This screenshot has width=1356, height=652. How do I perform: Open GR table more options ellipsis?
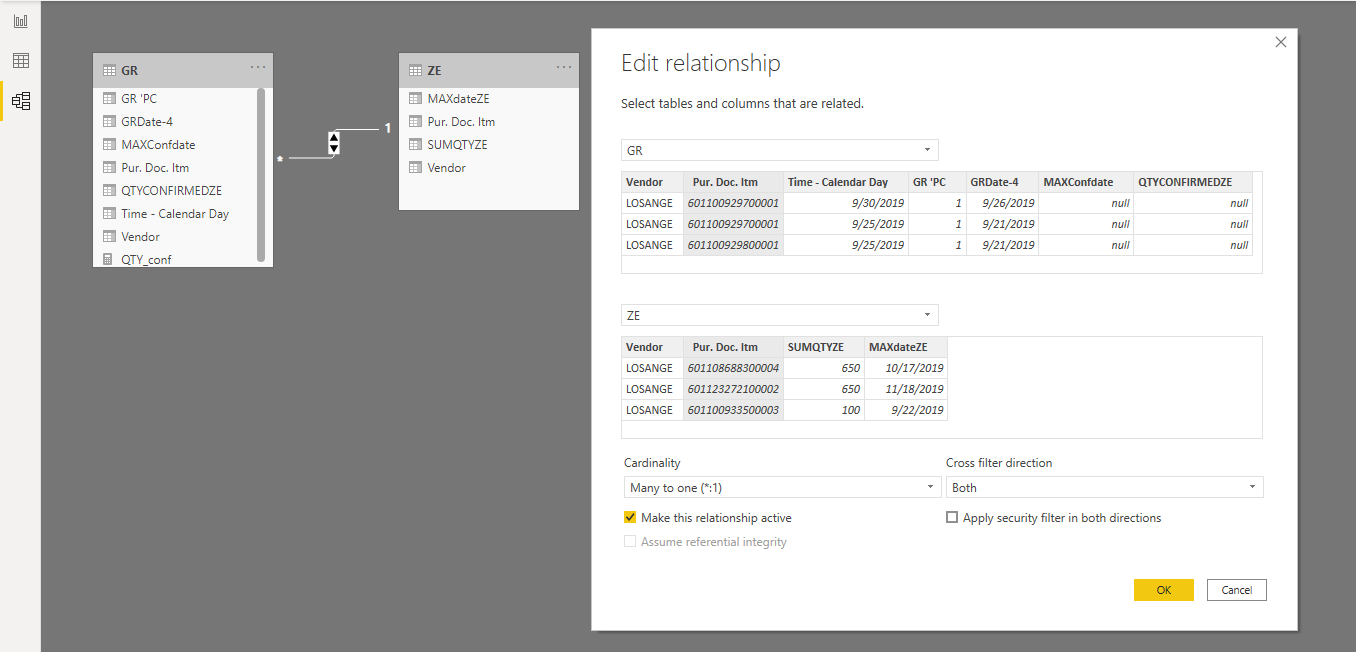[x=258, y=68]
